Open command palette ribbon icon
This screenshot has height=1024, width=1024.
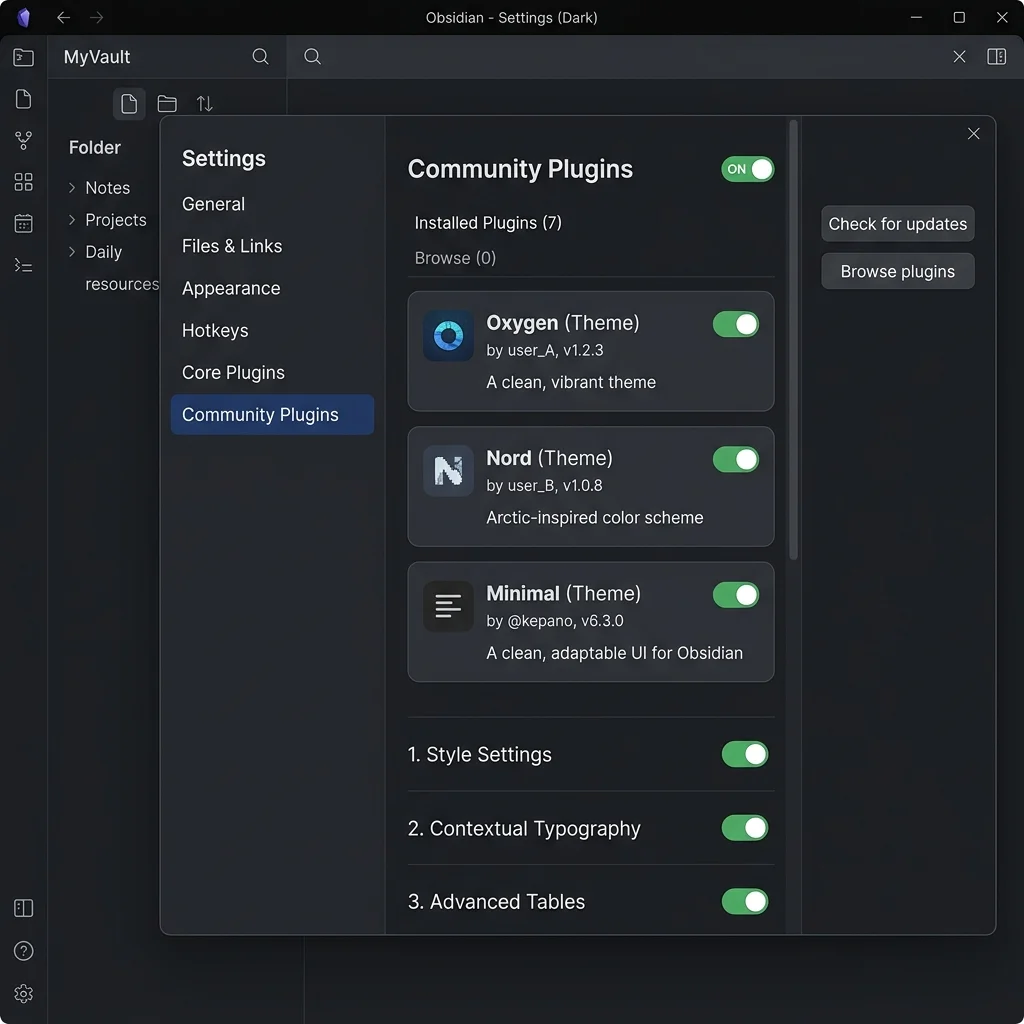24,265
